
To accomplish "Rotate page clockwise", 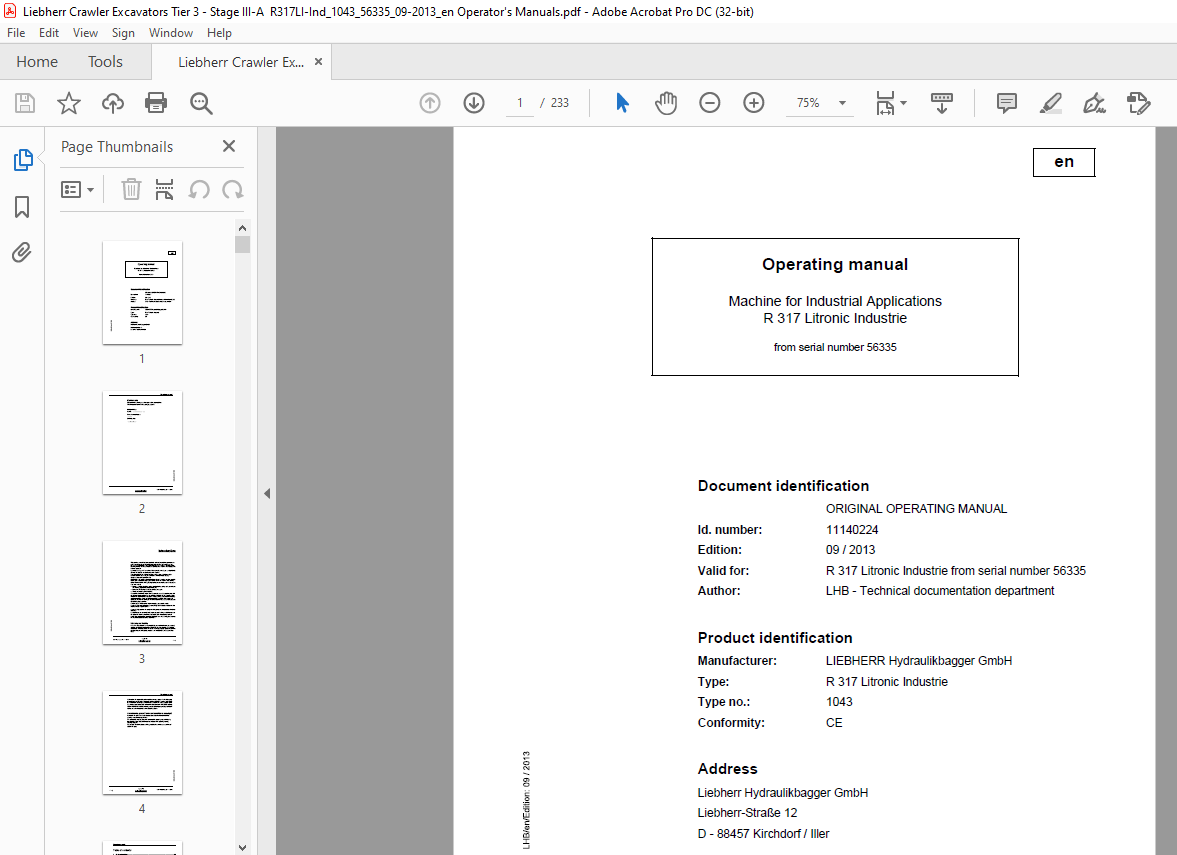I will [233, 189].
